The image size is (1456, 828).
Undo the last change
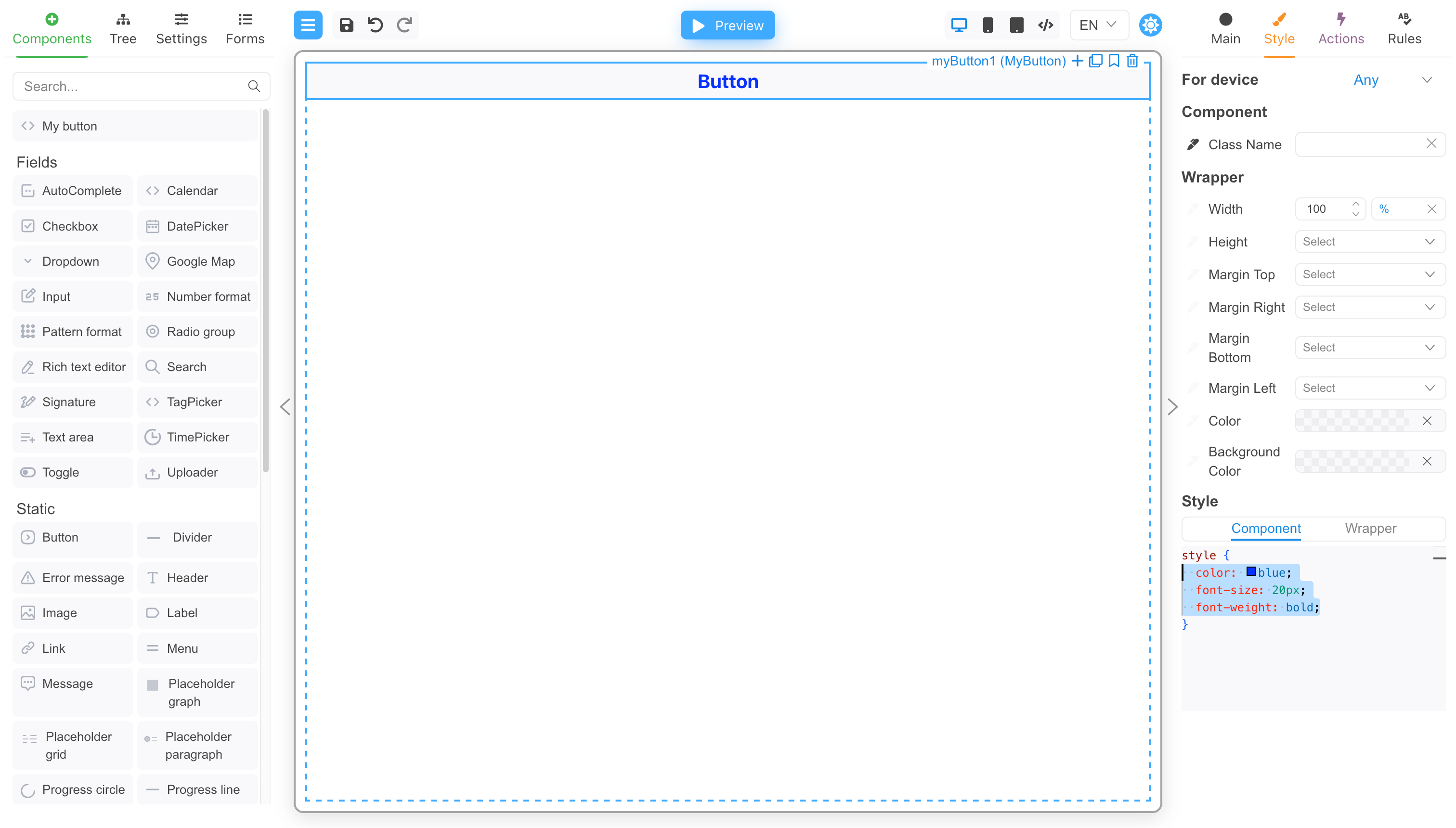[375, 25]
